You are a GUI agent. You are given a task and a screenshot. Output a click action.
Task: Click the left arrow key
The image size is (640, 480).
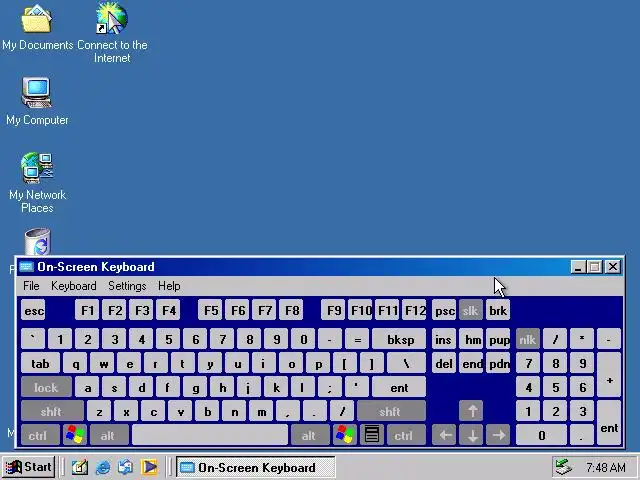point(444,435)
